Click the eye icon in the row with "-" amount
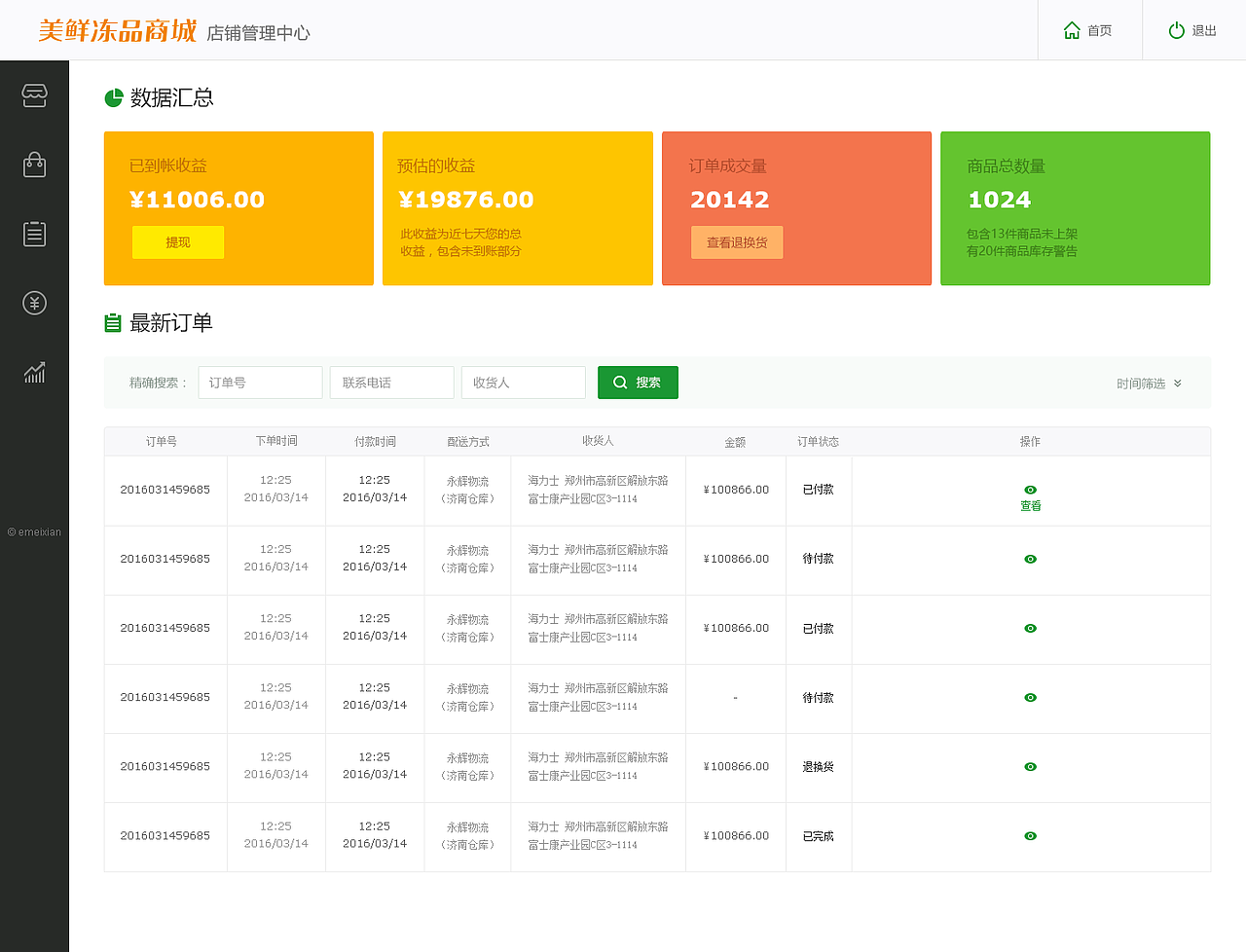The height and width of the screenshot is (952, 1246). pyautogui.click(x=1031, y=698)
